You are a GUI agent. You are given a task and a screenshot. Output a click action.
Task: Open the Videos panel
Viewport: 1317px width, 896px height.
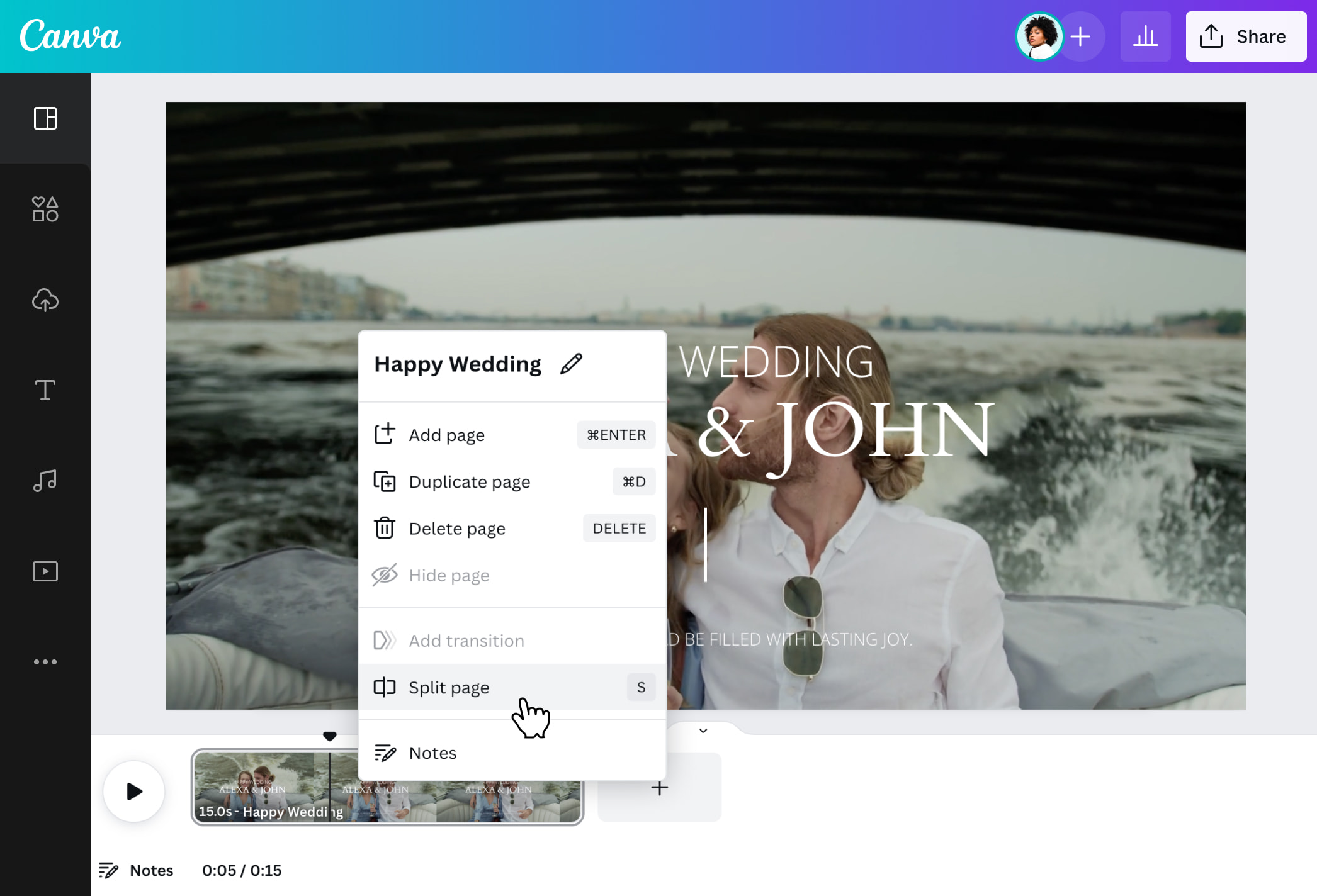(x=45, y=571)
